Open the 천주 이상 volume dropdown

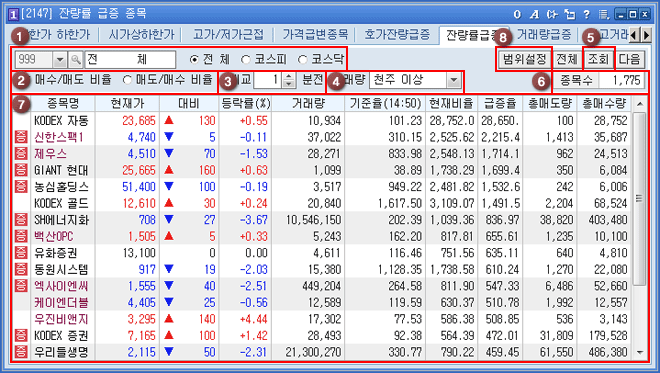454,80
